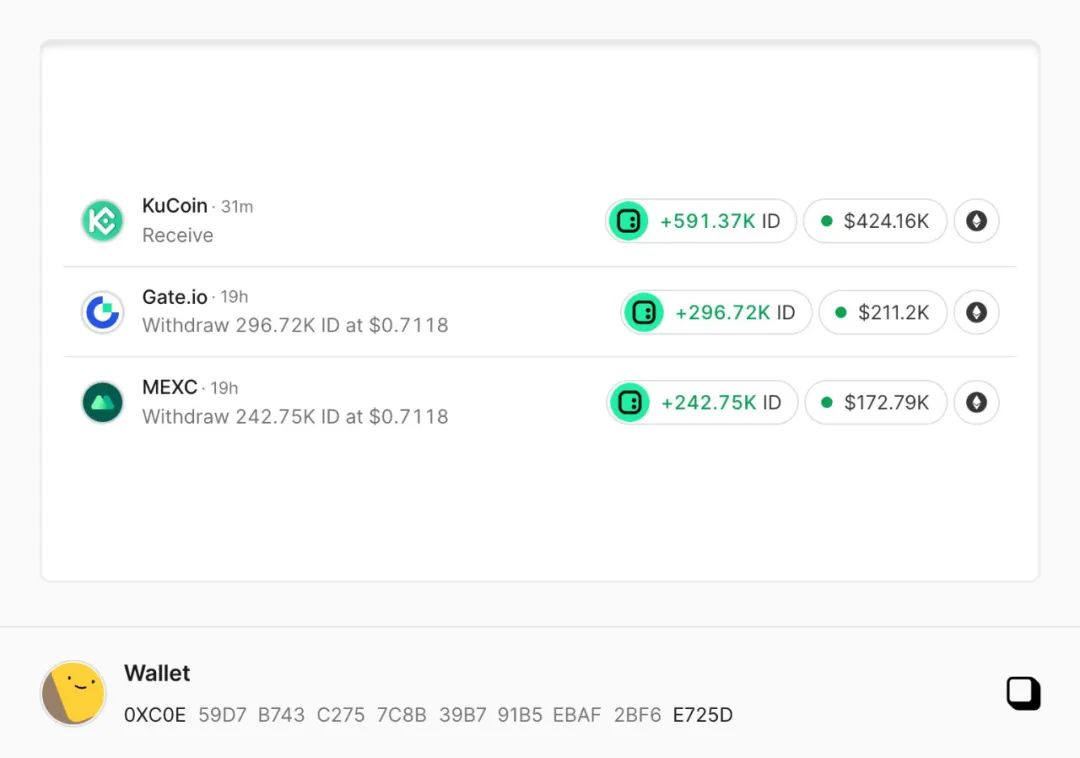Open the MEXC entity name link

(x=170, y=387)
